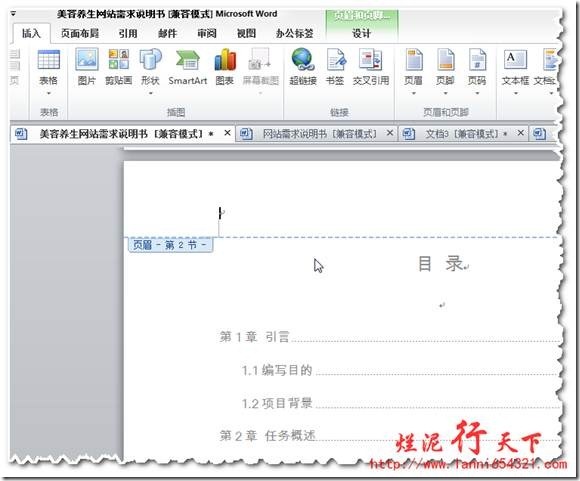Screen dimensions: 580x481
Task: Switch to the 插入 ribbon tab
Action: (31, 33)
